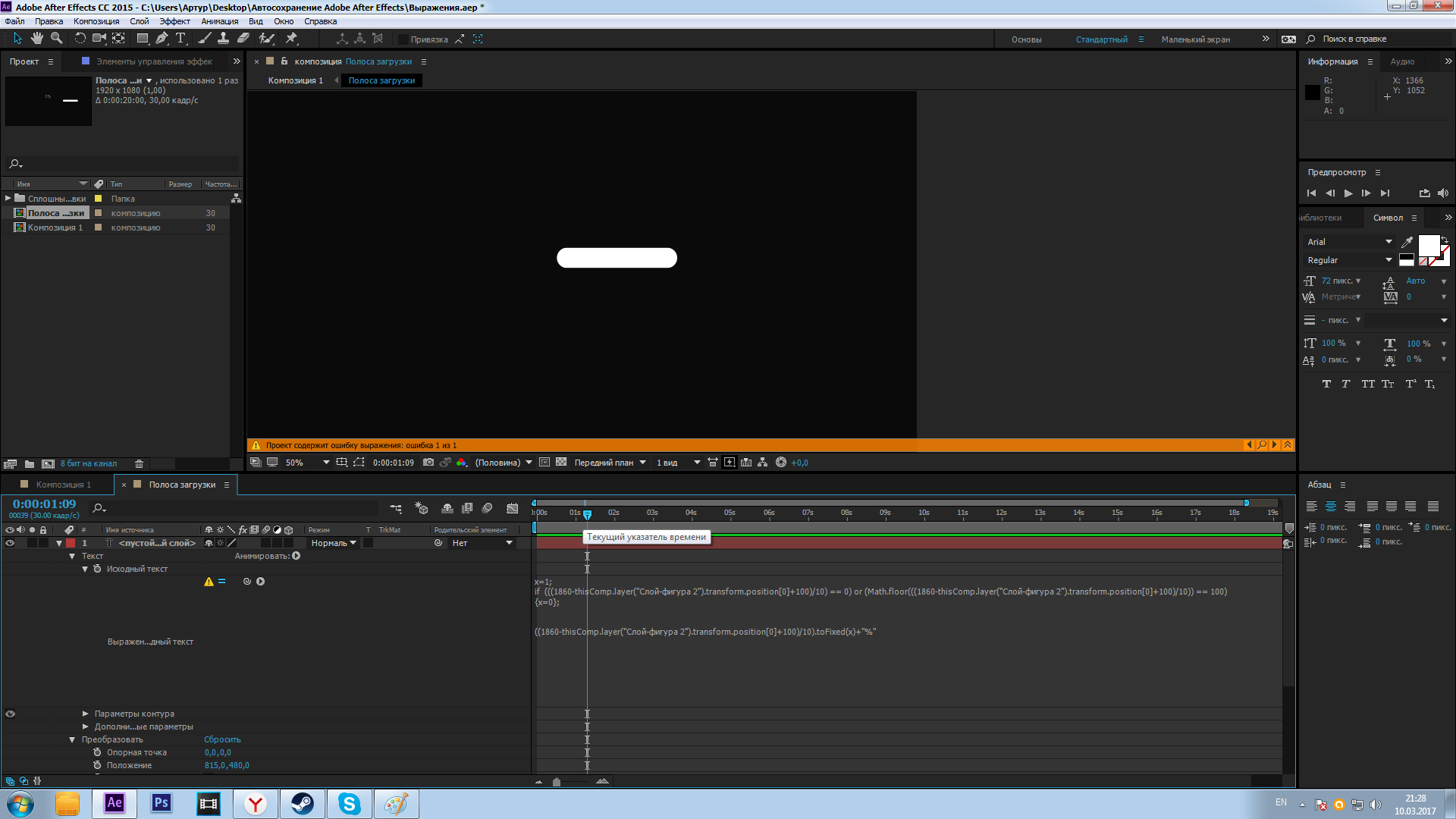Click the white fill color swatch
Image resolution: width=1456 pixels, height=819 pixels.
point(1429,246)
